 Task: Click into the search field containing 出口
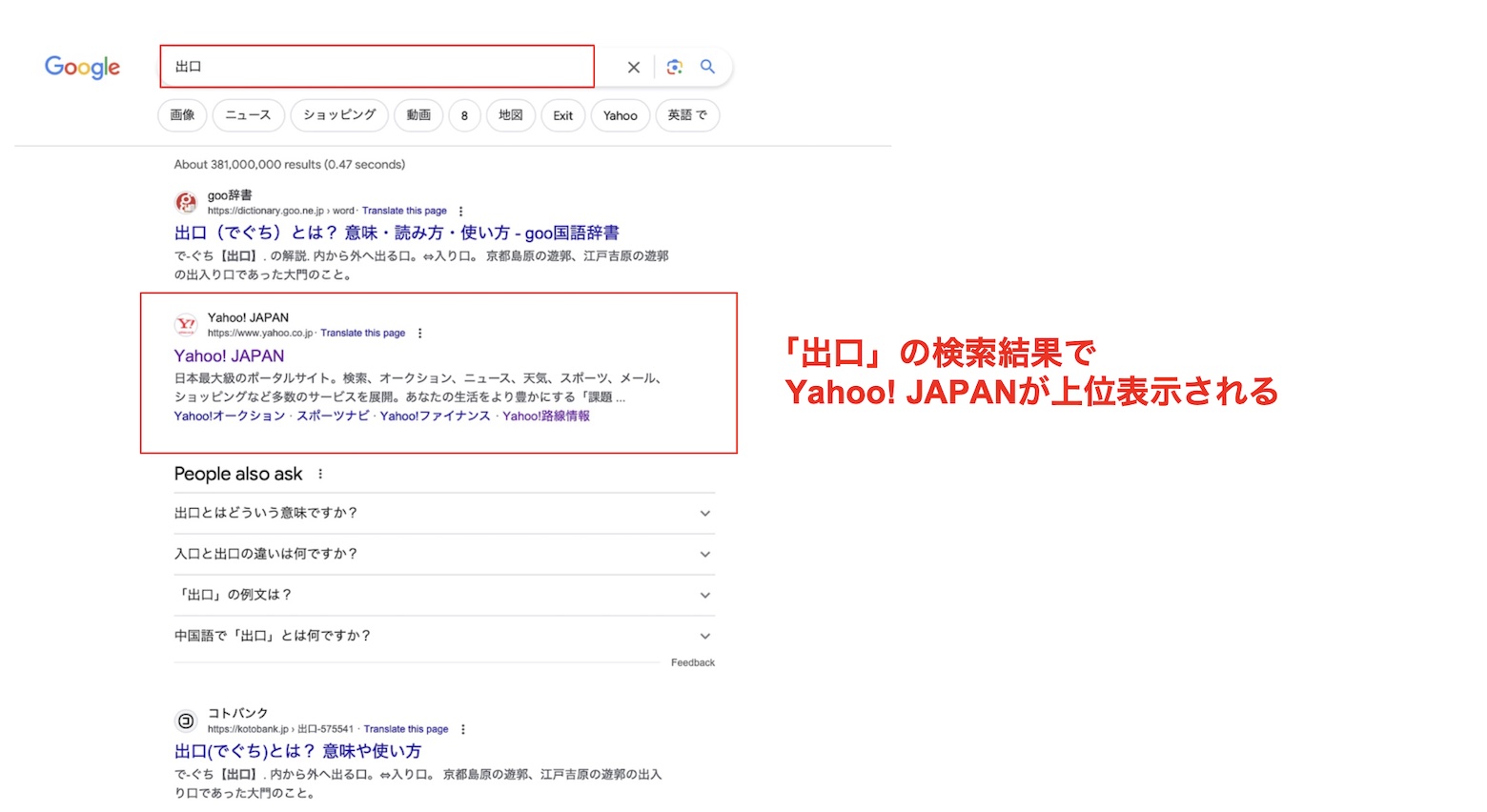[x=377, y=67]
